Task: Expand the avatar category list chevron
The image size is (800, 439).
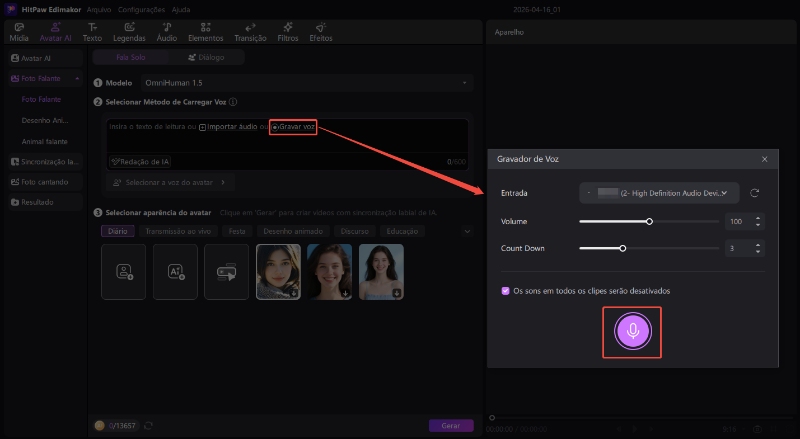Action: (466, 231)
